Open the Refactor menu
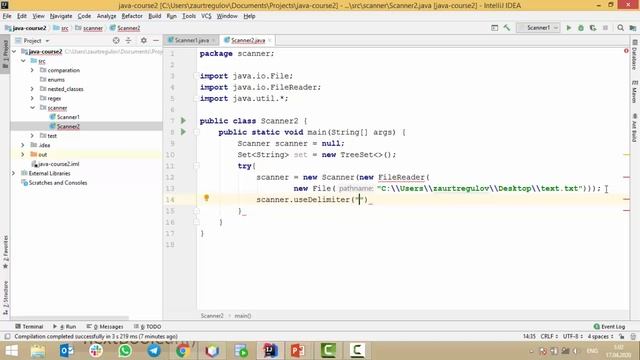640x360 pixels. (x=132, y=16)
